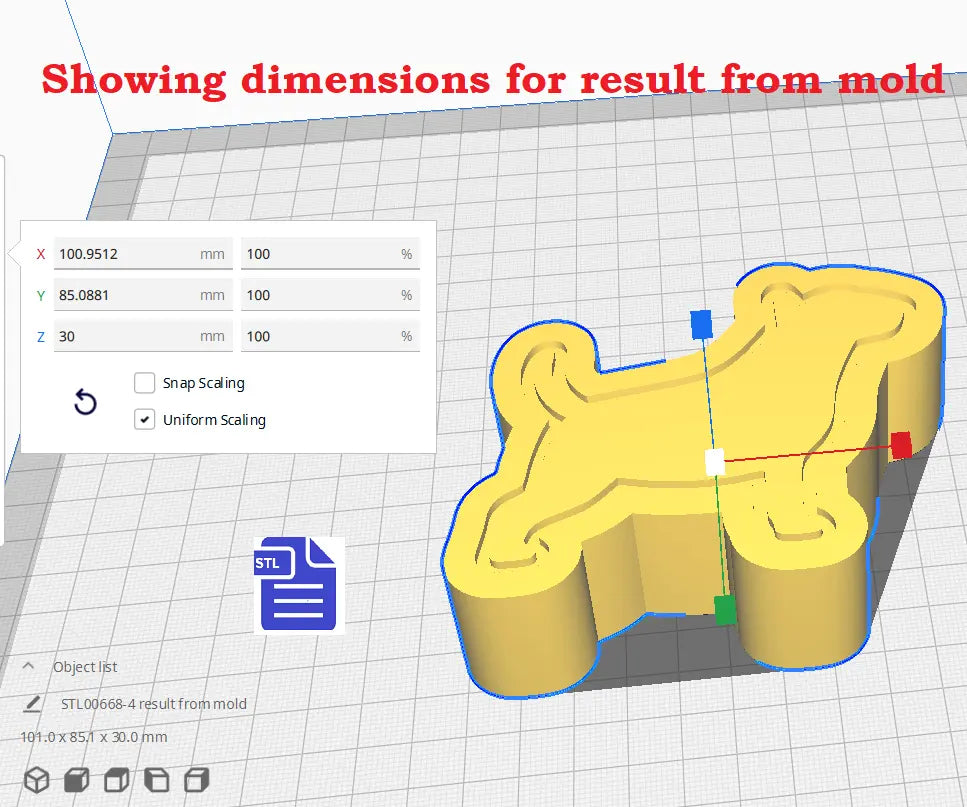Select the front view cube icon

(x=77, y=780)
